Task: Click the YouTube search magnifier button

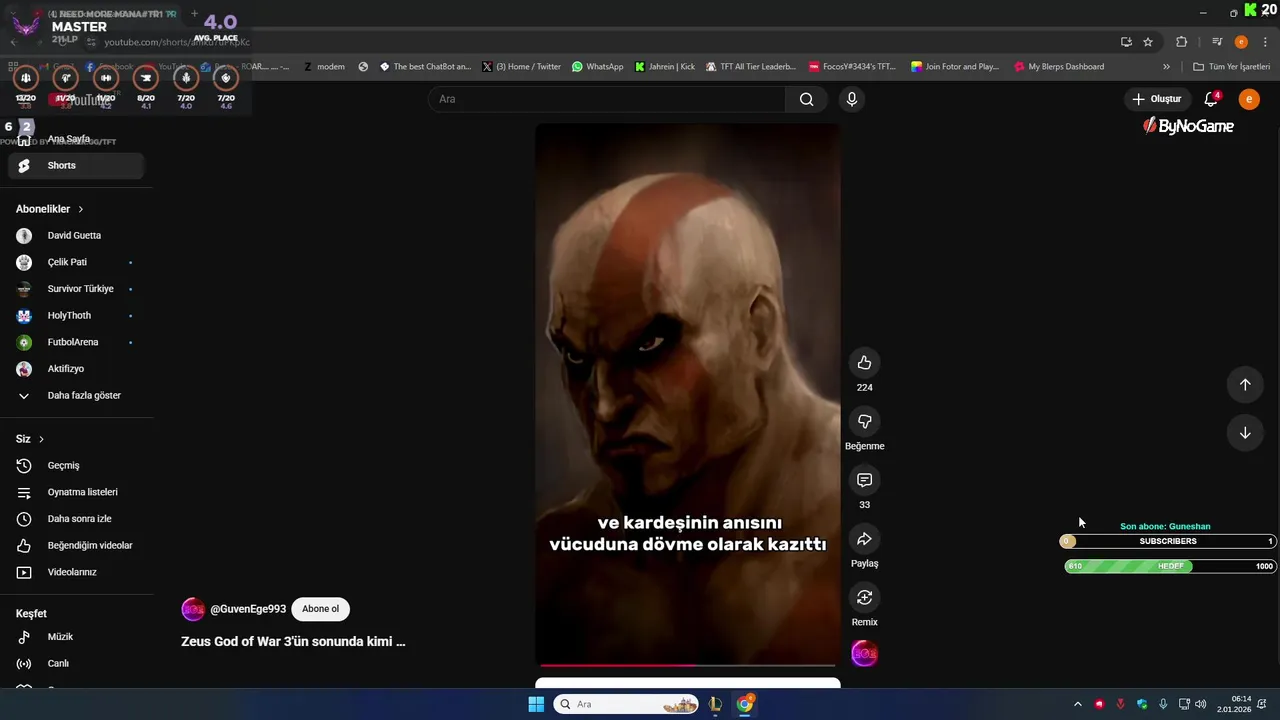Action: 806,99
